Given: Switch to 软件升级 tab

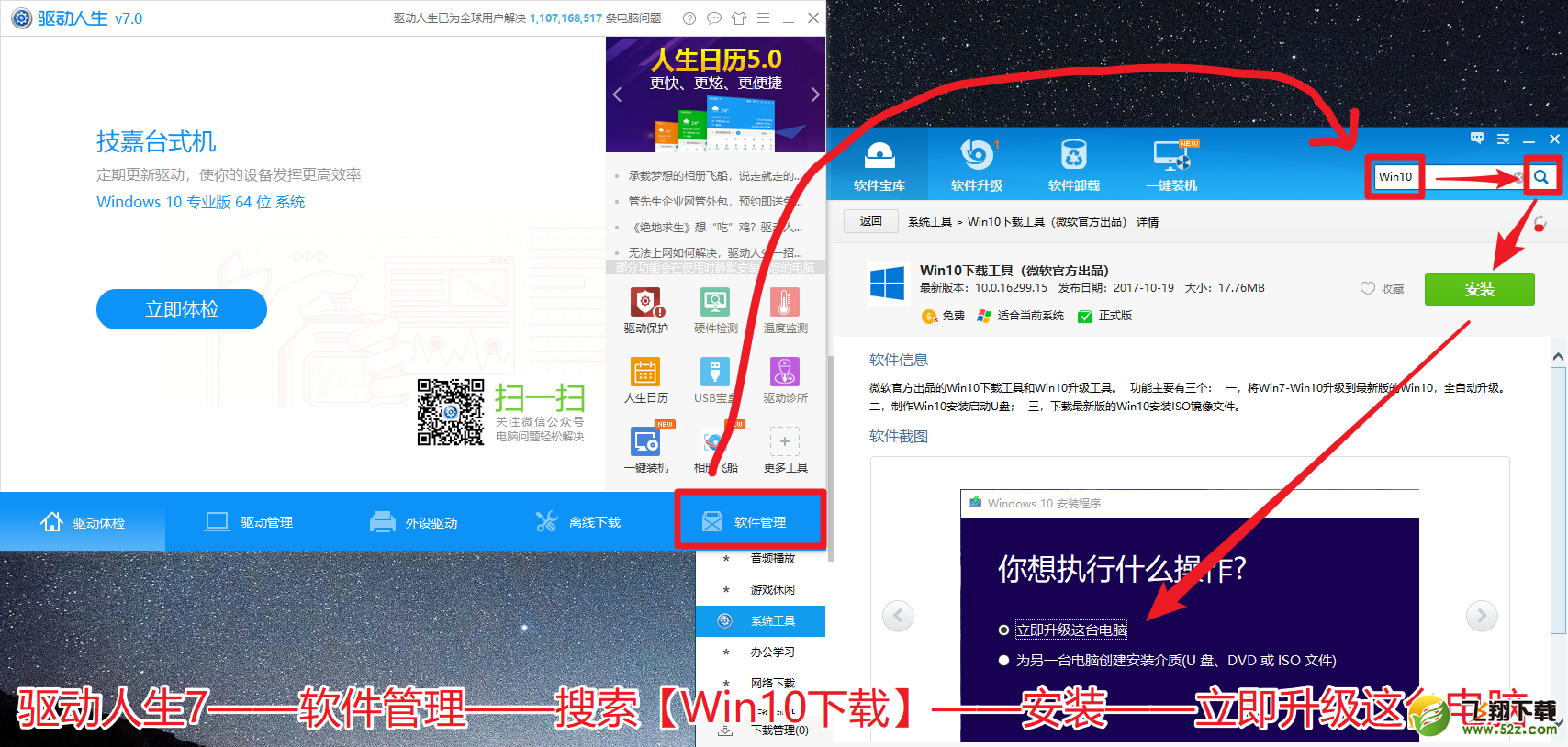Looking at the screenshot, I should click(x=976, y=165).
